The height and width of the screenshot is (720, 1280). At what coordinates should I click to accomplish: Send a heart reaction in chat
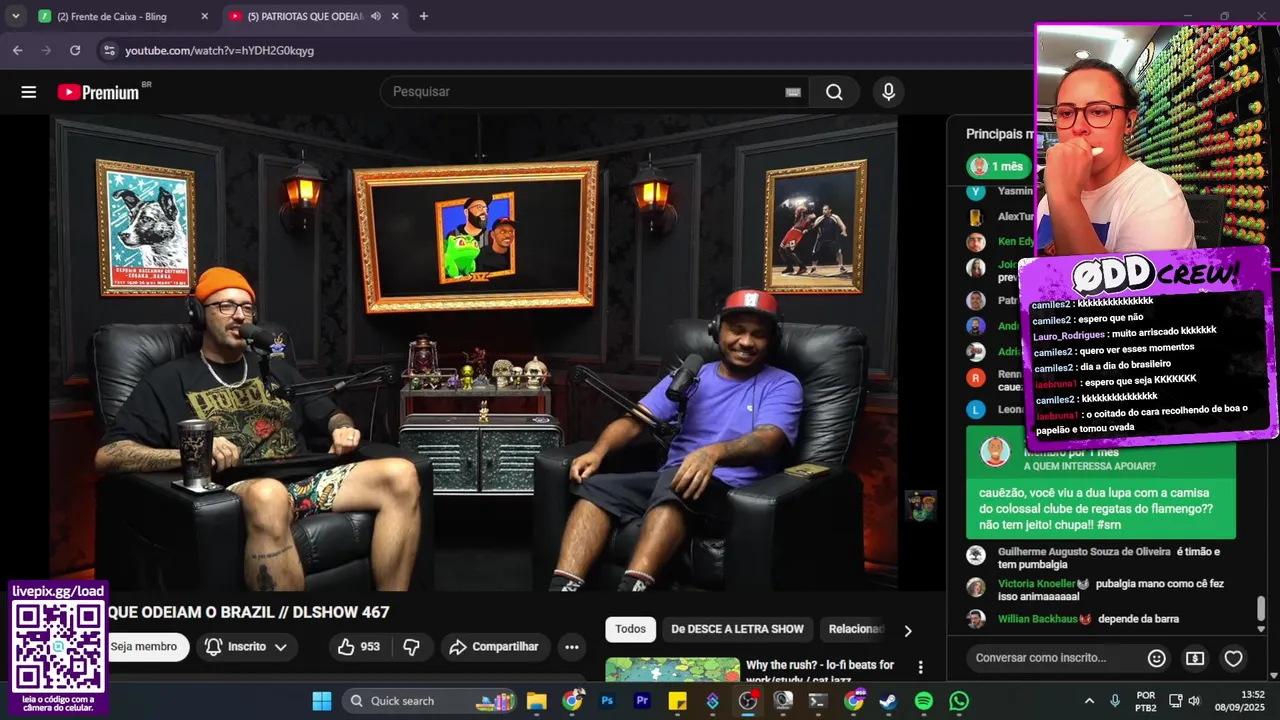point(1234,658)
